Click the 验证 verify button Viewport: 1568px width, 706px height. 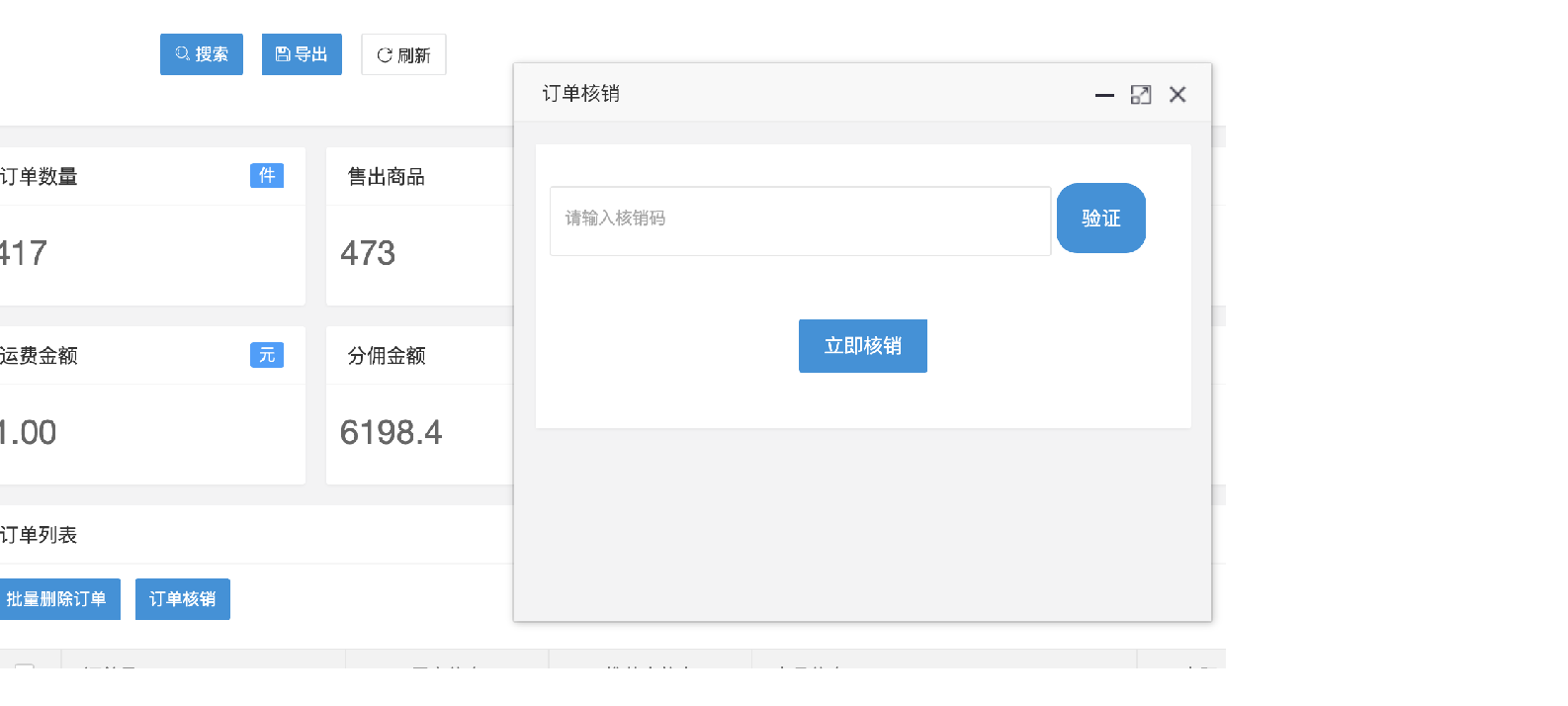coord(1101,219)
